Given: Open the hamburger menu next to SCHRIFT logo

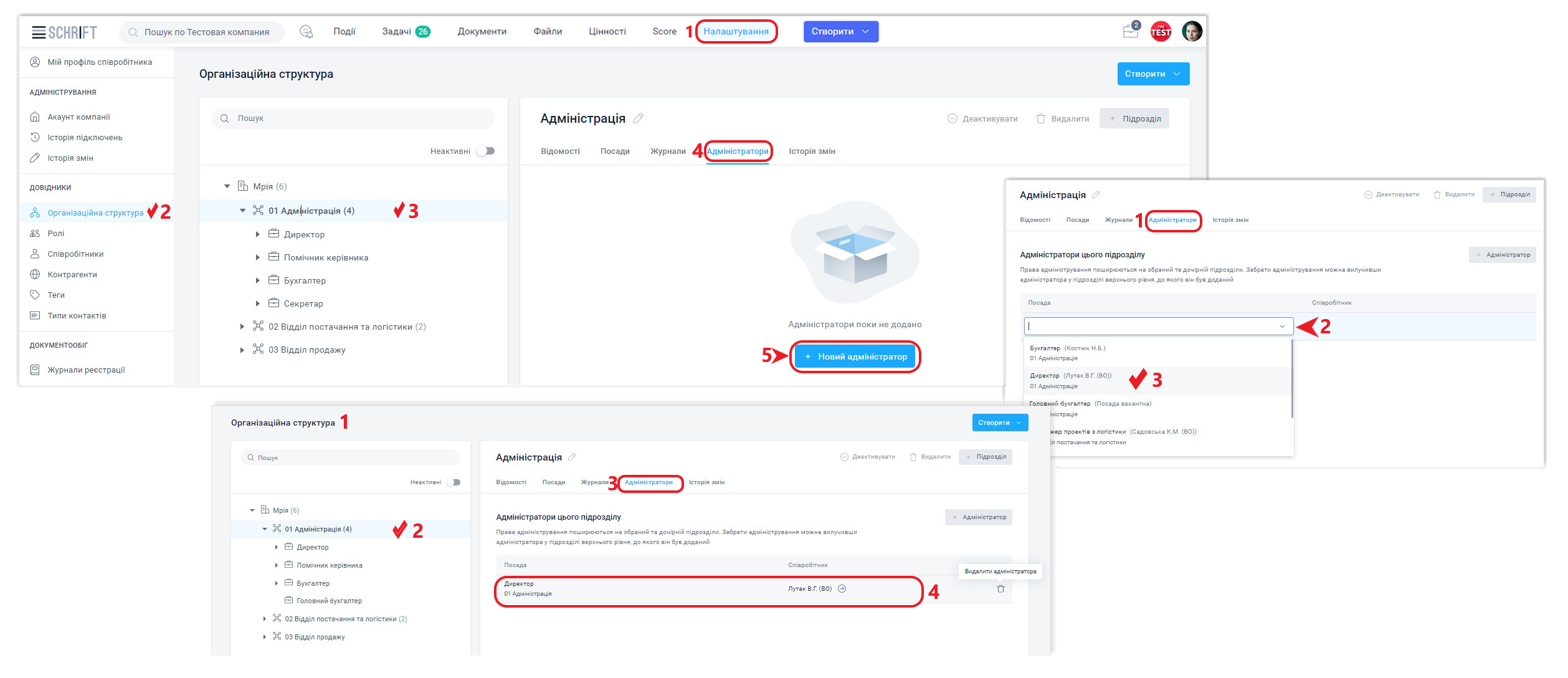Looking at the screenshot, I should click(x=39, y=32).
